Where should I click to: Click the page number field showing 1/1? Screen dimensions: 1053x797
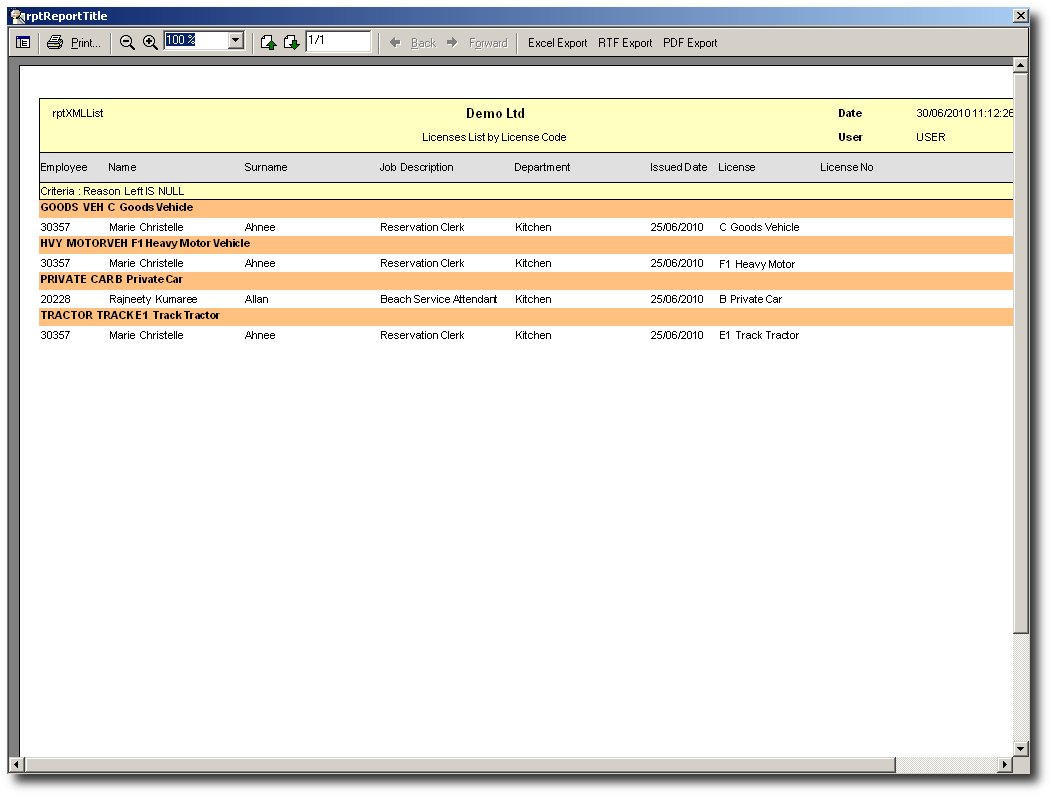click(338, 41)
